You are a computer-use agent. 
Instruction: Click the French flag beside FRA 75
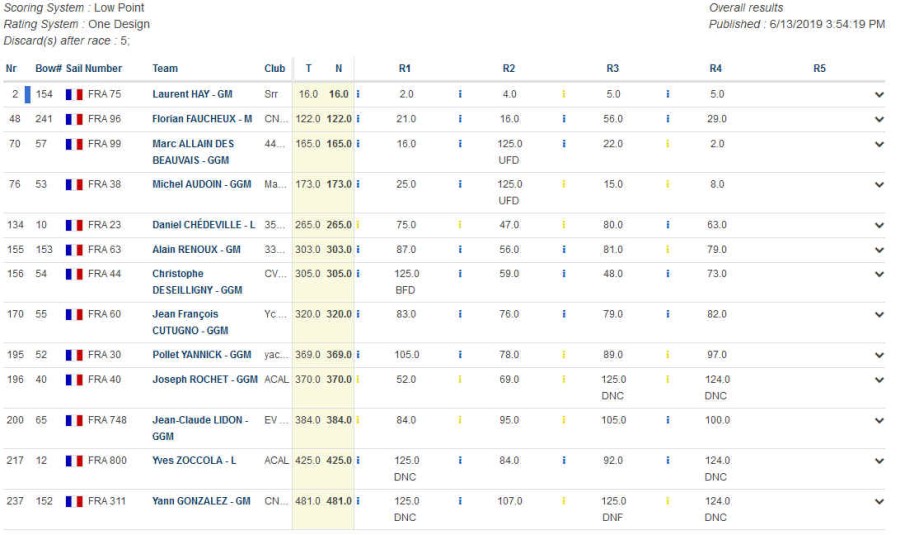74,94
